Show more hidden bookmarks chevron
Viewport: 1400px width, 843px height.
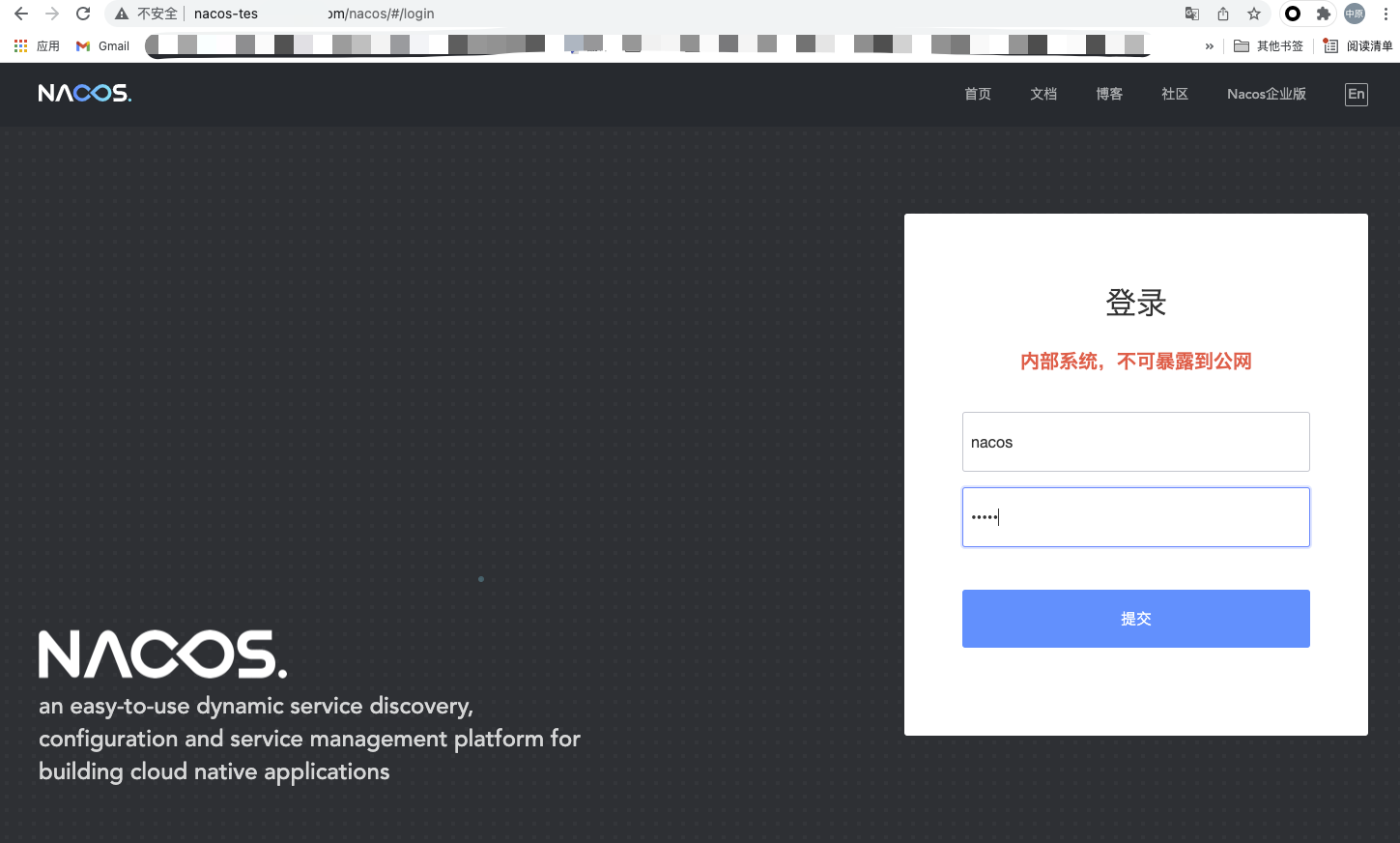[x=1209, y=45]
